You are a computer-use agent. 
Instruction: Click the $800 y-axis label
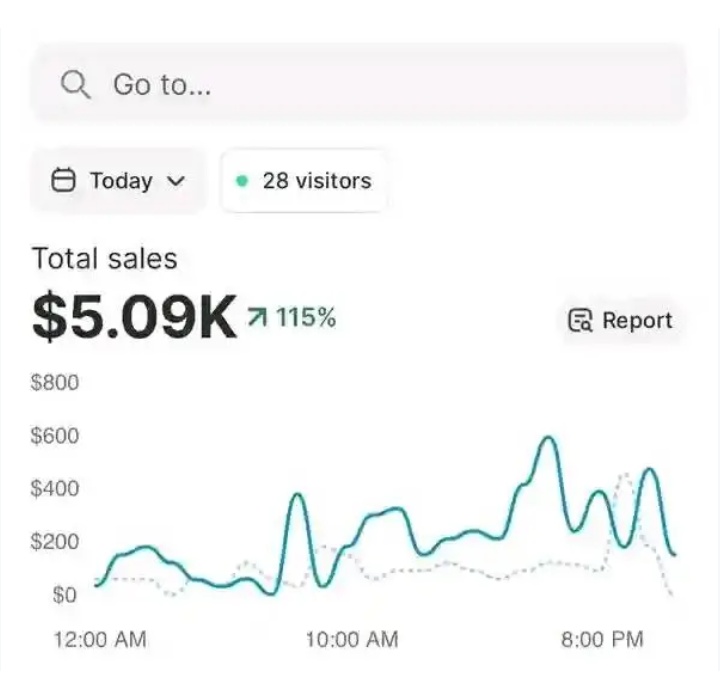click(55, 383)
